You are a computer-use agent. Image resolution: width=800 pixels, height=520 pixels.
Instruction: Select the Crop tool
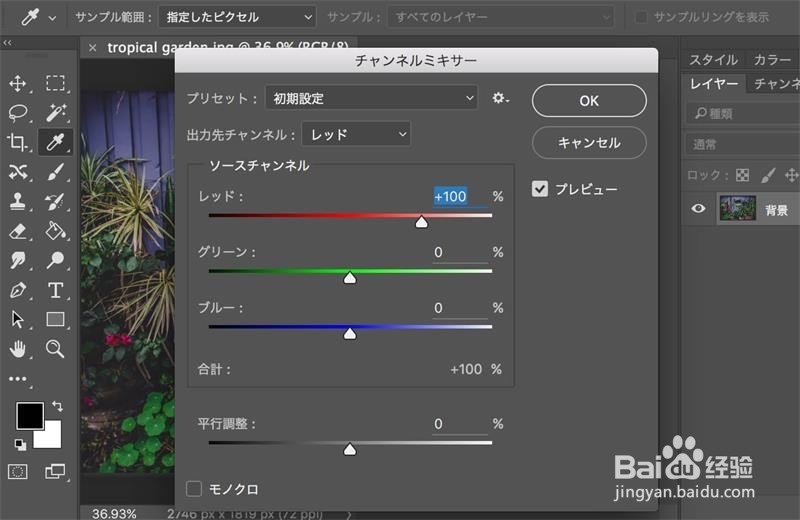(18, 142)
